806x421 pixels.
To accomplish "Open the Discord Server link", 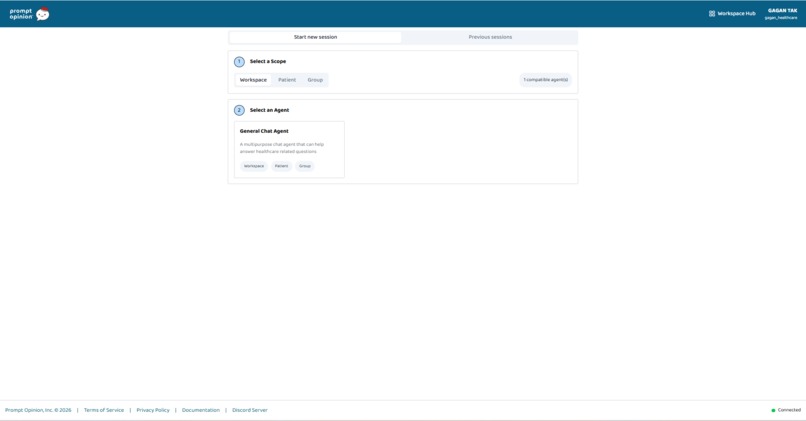I will click(x=250, y=410).
